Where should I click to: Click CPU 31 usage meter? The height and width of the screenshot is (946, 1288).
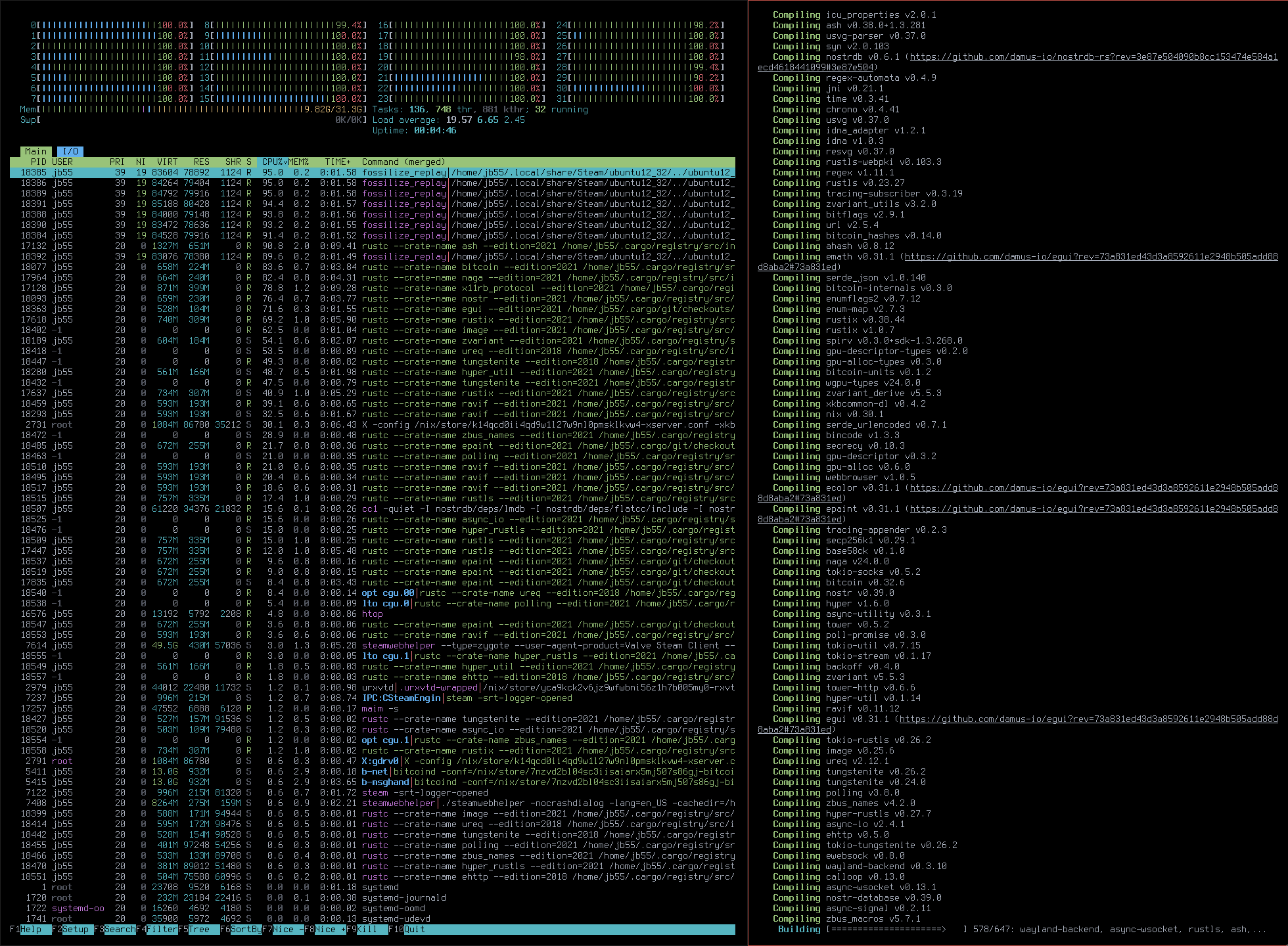[x=640, y=99]
